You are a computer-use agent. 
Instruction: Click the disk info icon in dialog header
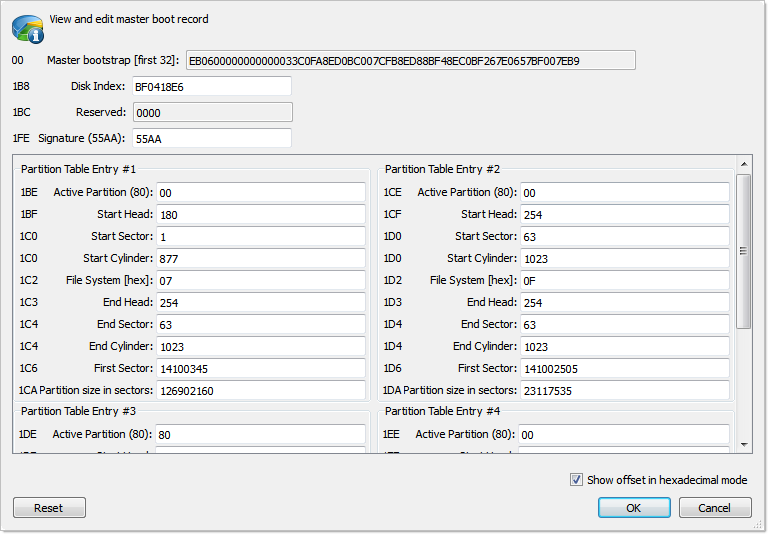(x=27, y=29)
